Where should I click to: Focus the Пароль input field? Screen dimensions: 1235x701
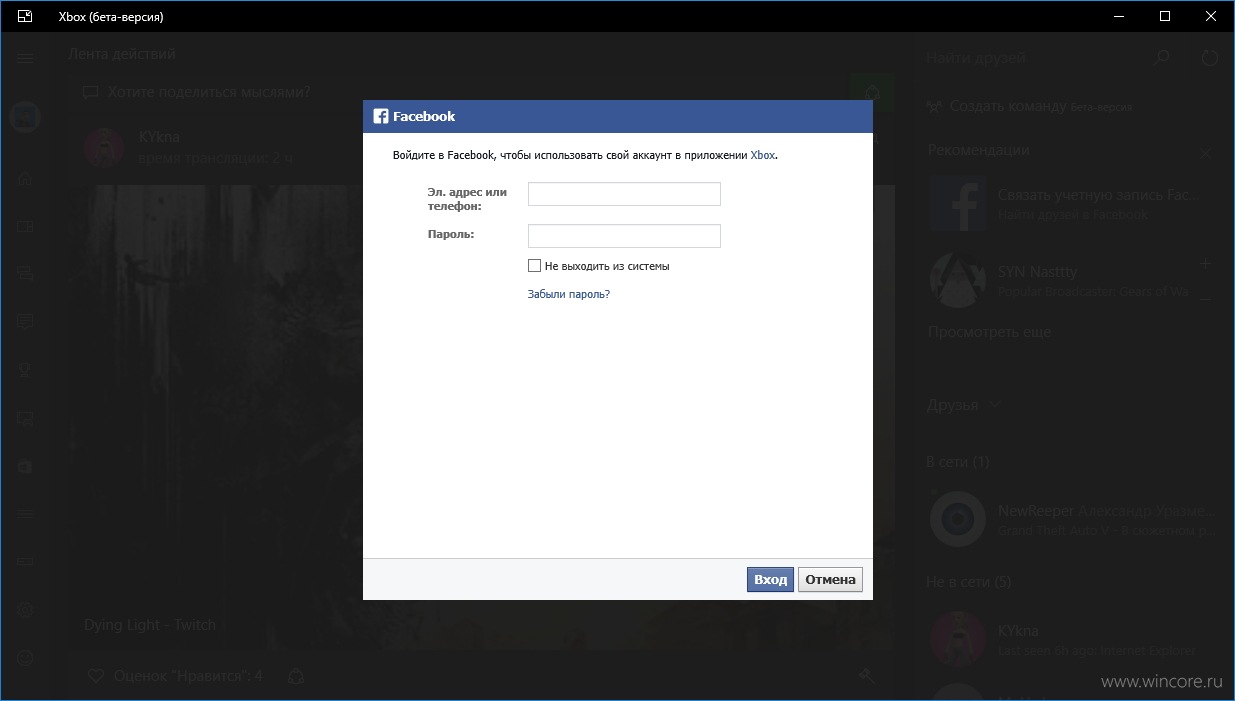(624, 236)
